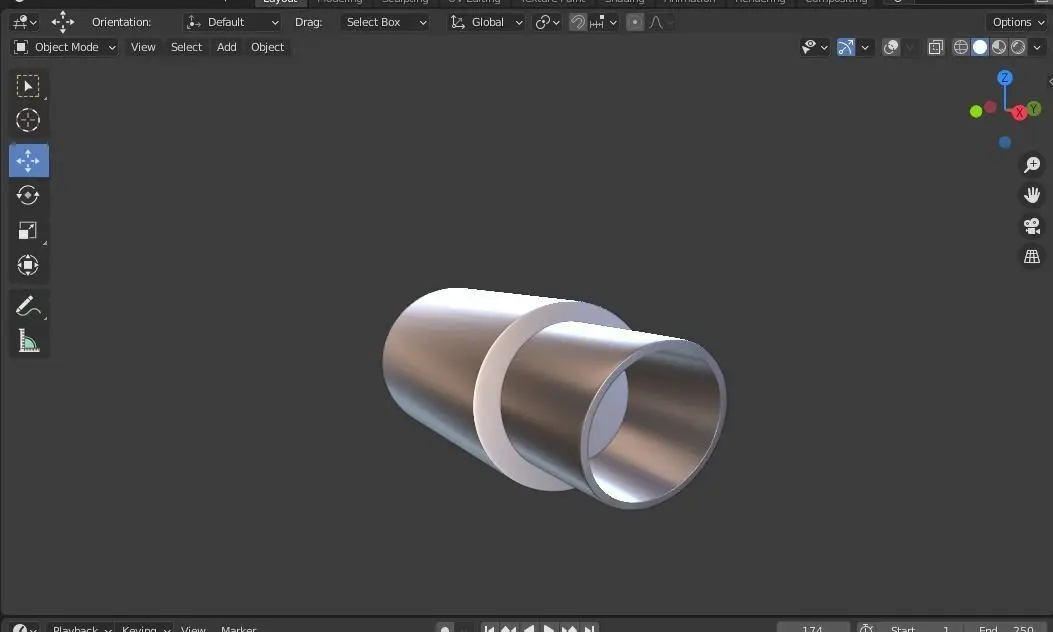The image size is (1053, 632).
Task: Open the Object menu
Action: (267, 47)
